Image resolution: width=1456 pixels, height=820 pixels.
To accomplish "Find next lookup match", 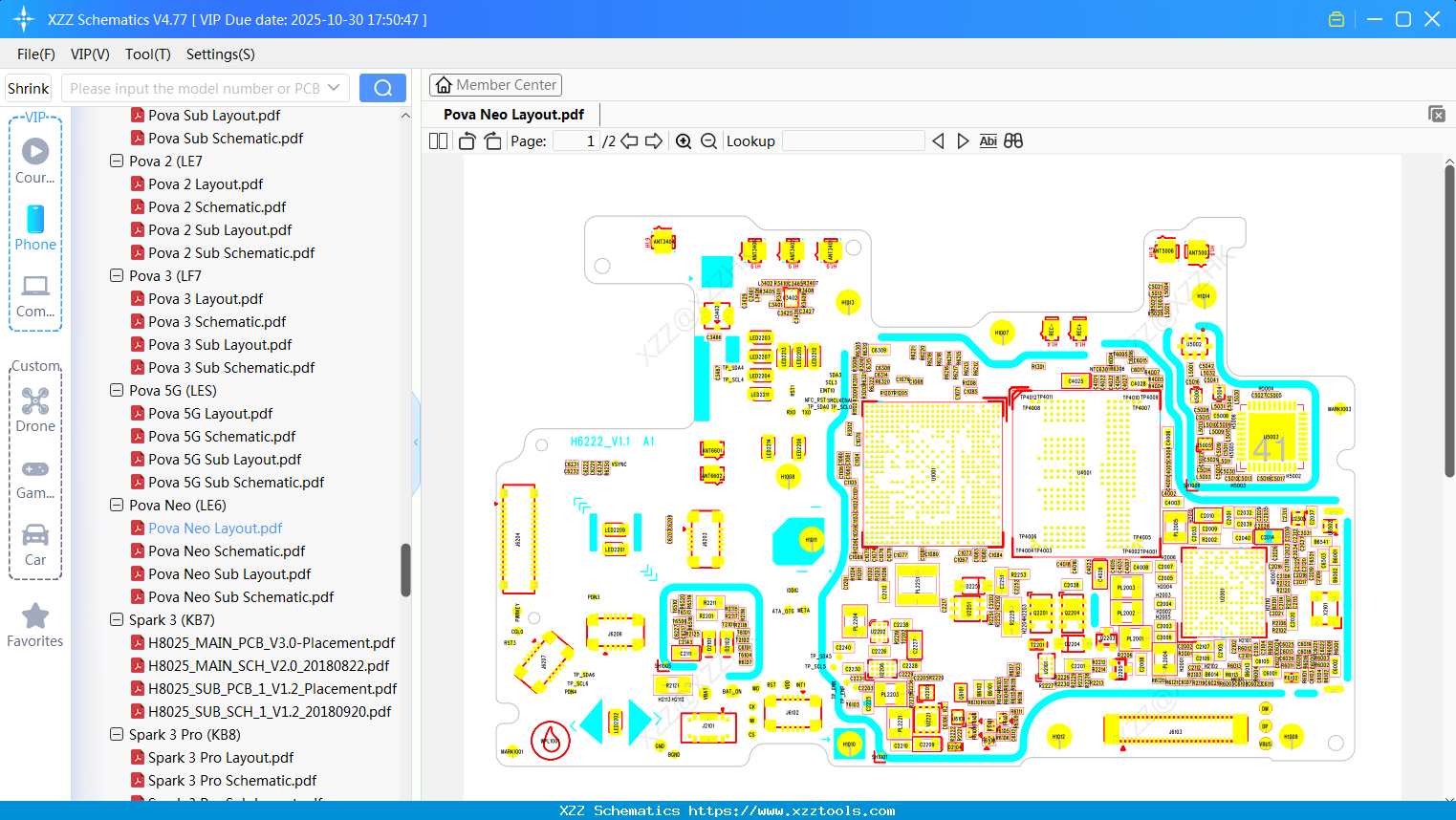I will tap(963, 141).
